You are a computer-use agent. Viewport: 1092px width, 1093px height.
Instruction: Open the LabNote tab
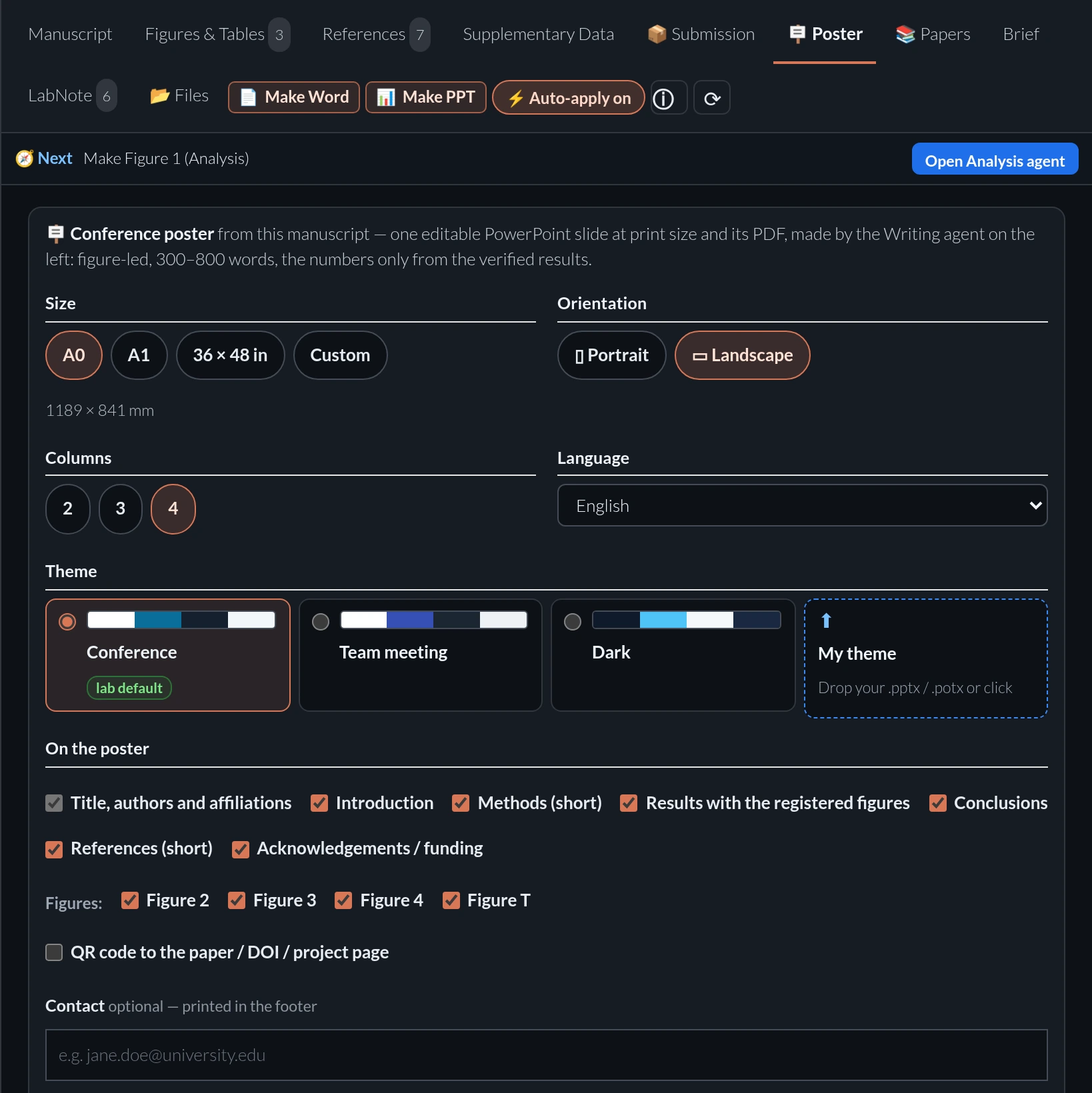pos(72,96)
